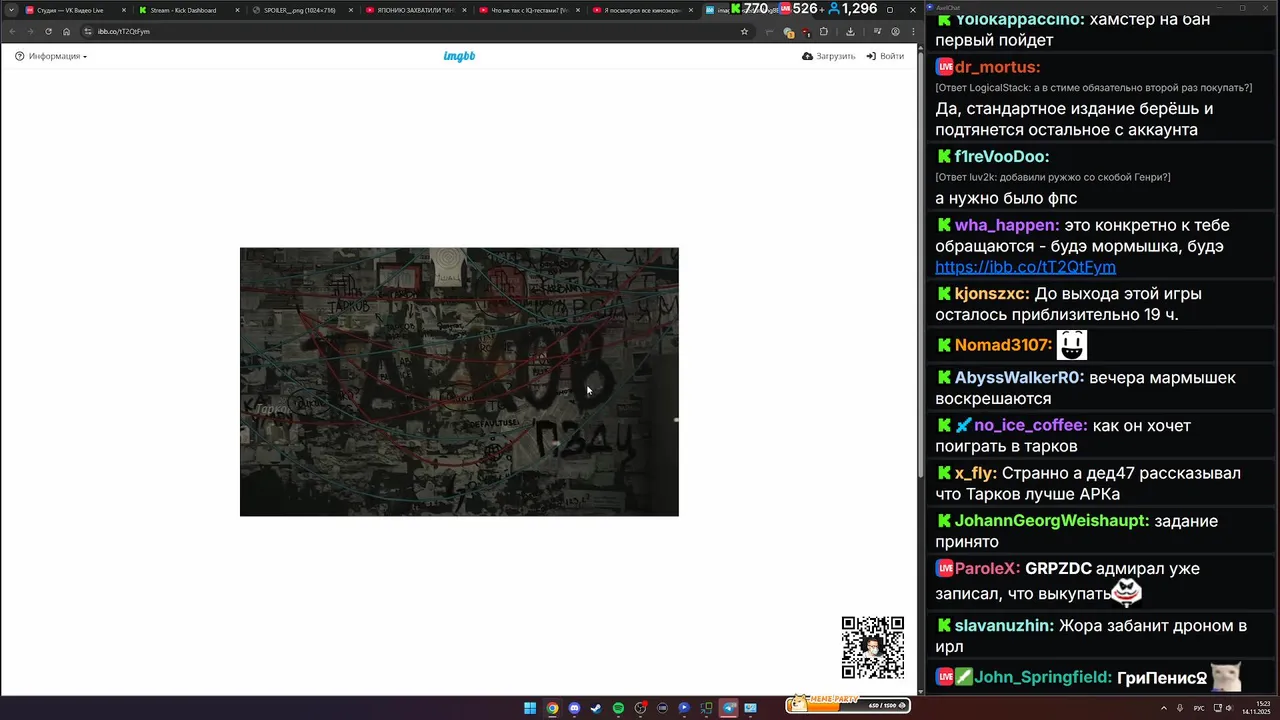This screenshot has height=720, width=1280.
Task: Click username ParoleX in chat
Action: 987,568
